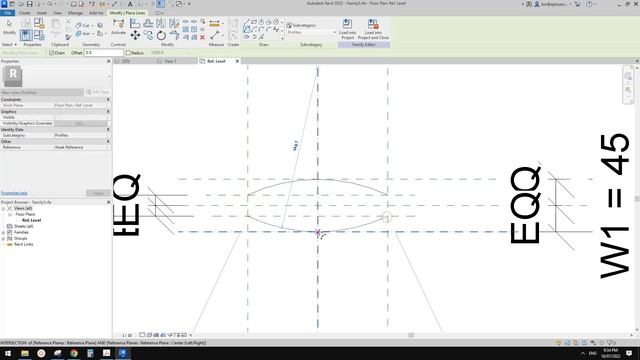Switch to the View 1 tab
Image resolution: width=640 pixels, height=360 pixels.
[x=170, y=61]
